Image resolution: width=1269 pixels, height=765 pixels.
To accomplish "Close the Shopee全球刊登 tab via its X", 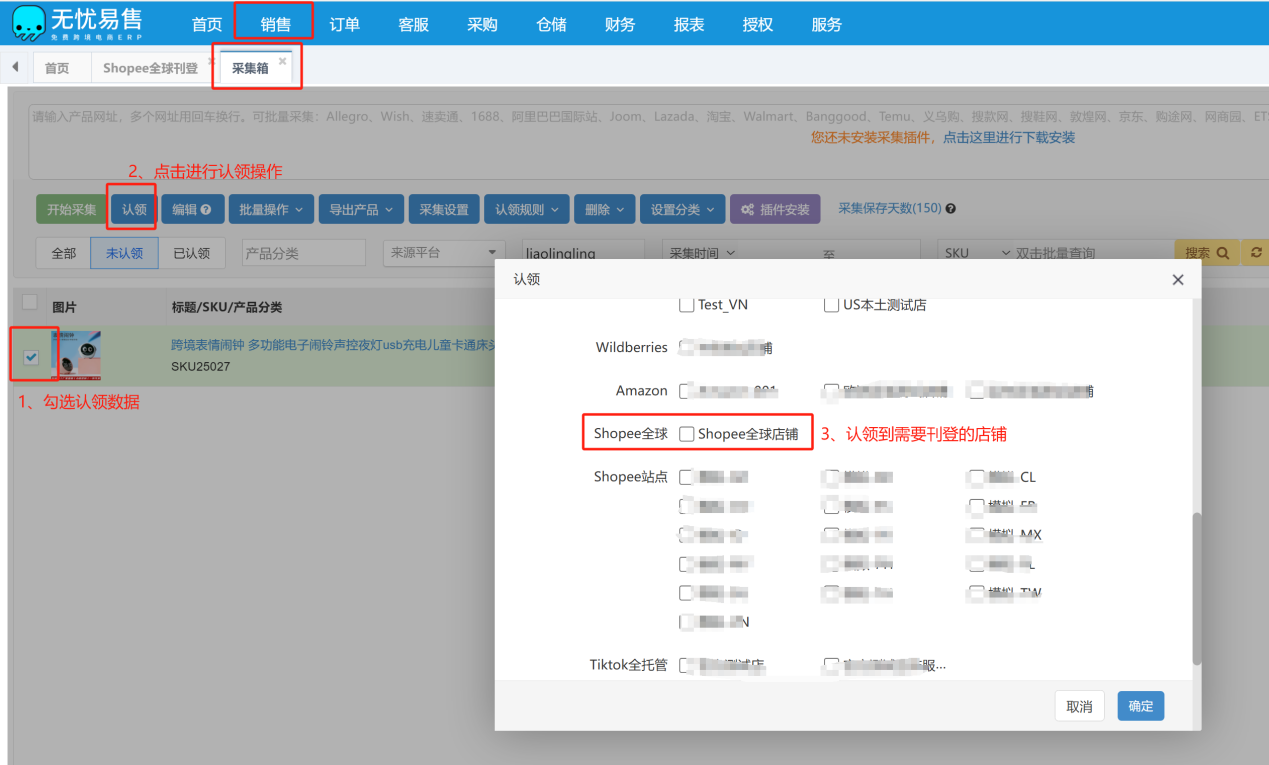I will [x=211, y=61].
